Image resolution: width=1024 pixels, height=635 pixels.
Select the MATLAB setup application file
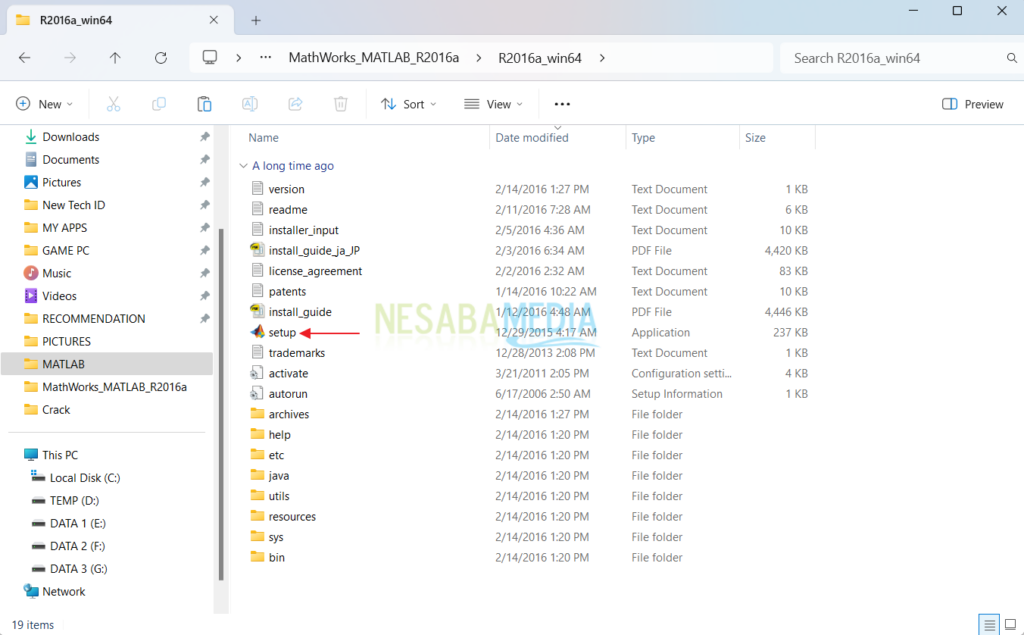pyautogui.click(x=282, y=332)
